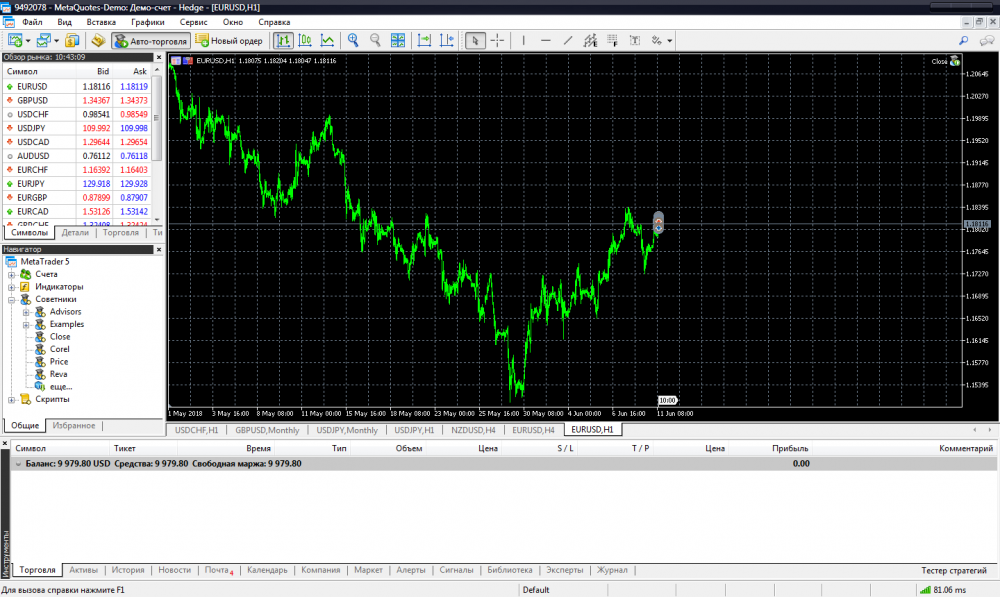Toggle the Авто-торговля auto-trading button
The image size is (1000, 597).
tap(150, 41)
